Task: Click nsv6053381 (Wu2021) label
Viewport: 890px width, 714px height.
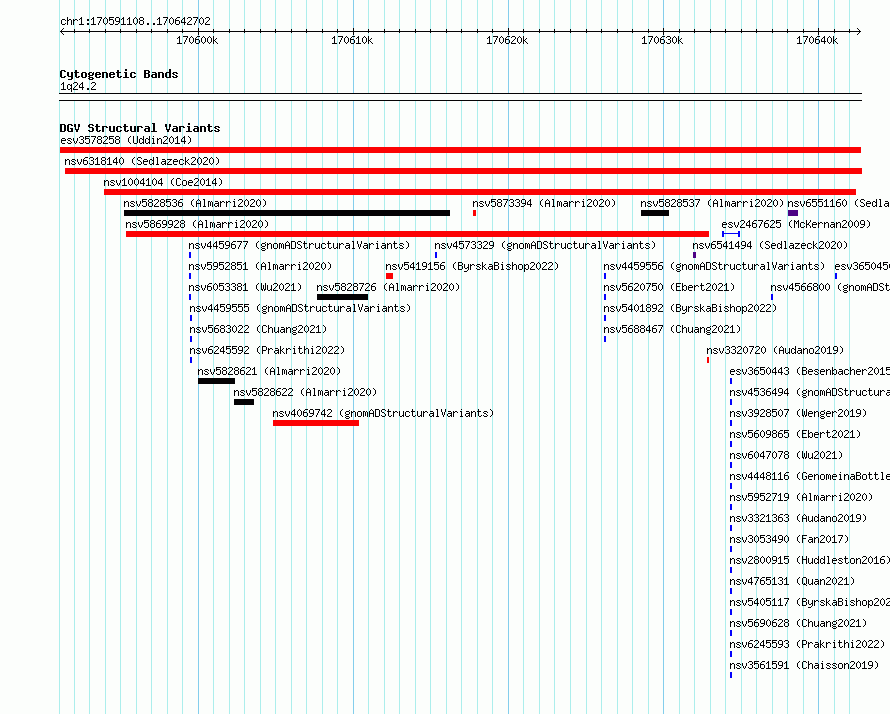Action: click(245, 287)
